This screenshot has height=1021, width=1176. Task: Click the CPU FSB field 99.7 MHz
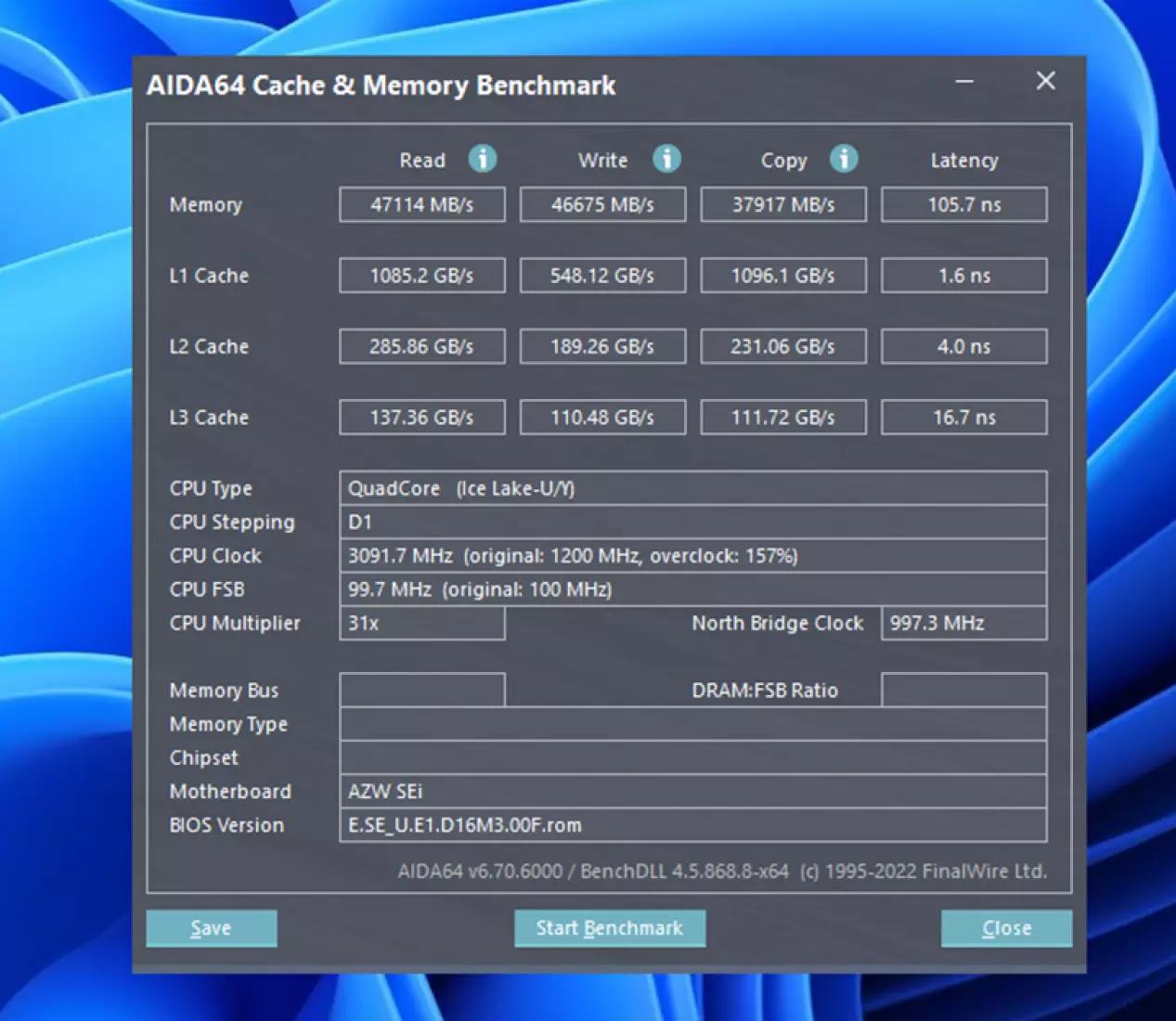[x=693, y=589]
